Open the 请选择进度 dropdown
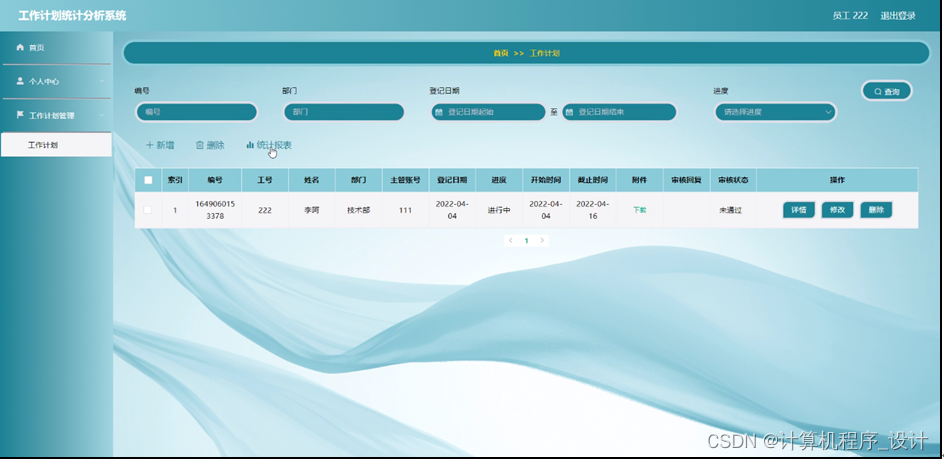The height and width of the screenshot is (460, 944). [x=775, y=112]
